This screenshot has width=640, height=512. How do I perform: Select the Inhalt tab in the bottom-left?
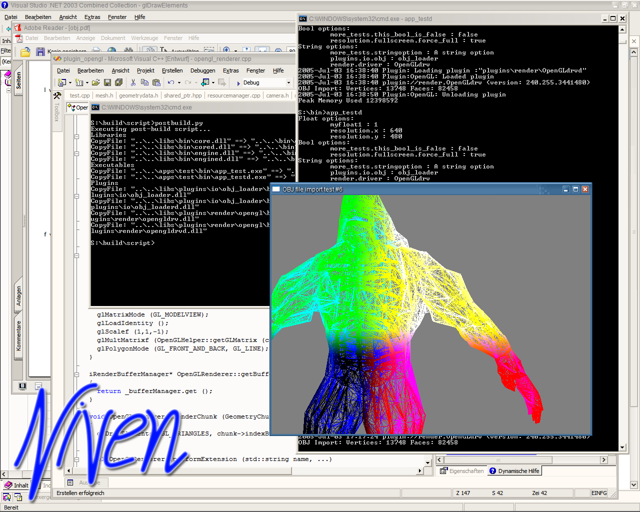(x=17, y=485)
